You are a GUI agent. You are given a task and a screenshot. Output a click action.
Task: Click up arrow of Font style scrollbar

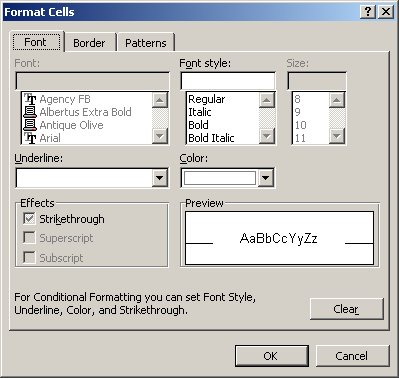[x=267, y=100]
